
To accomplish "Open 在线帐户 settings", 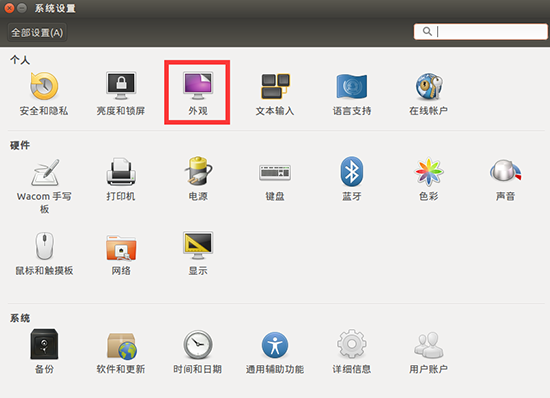I will tap(428, 94).
